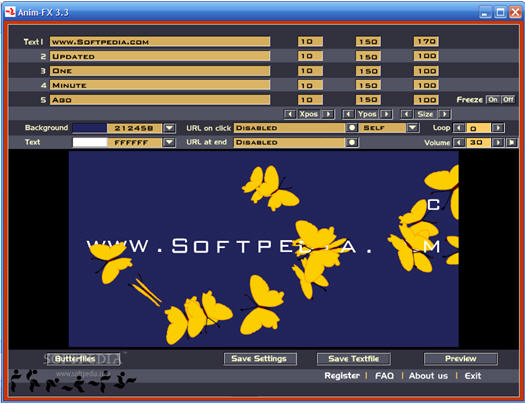Click the Exit link
525x404 pixels.
[473, 376]
